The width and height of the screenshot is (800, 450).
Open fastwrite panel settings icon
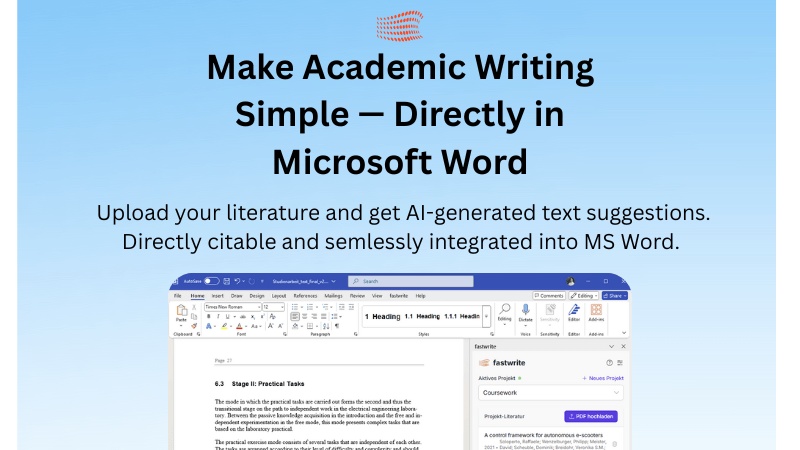click(620, 362)
